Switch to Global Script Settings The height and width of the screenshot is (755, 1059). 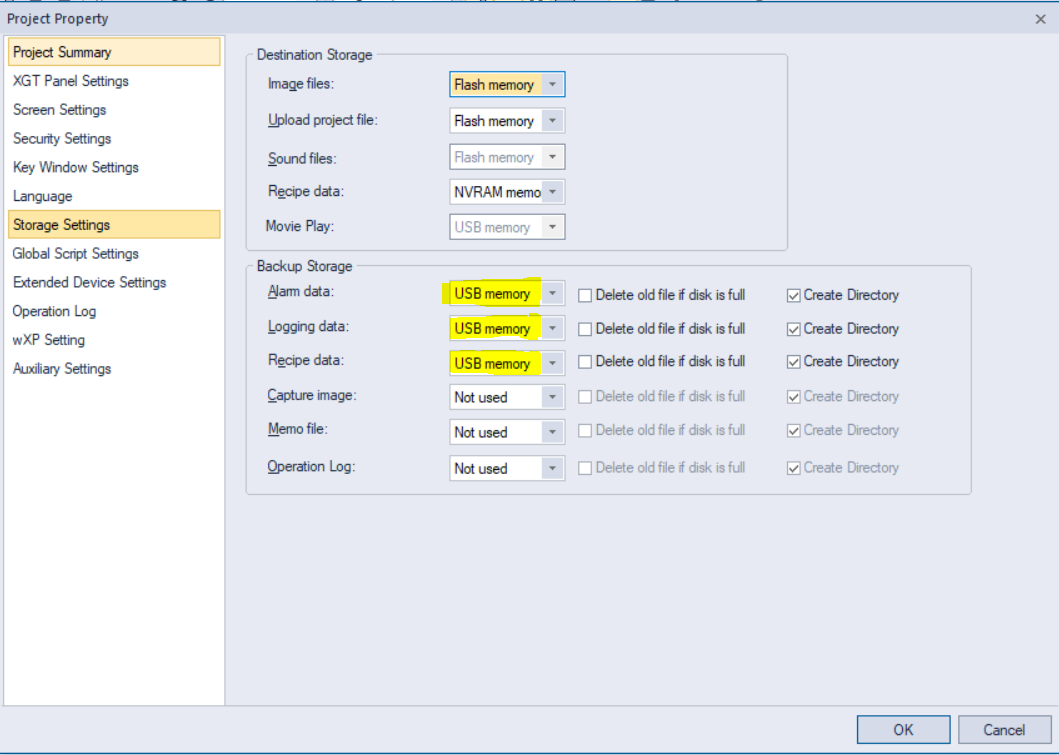click(79, 253)
